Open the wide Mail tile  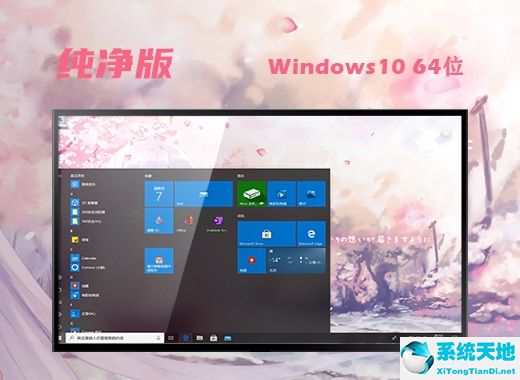click(x=204, y=194)
